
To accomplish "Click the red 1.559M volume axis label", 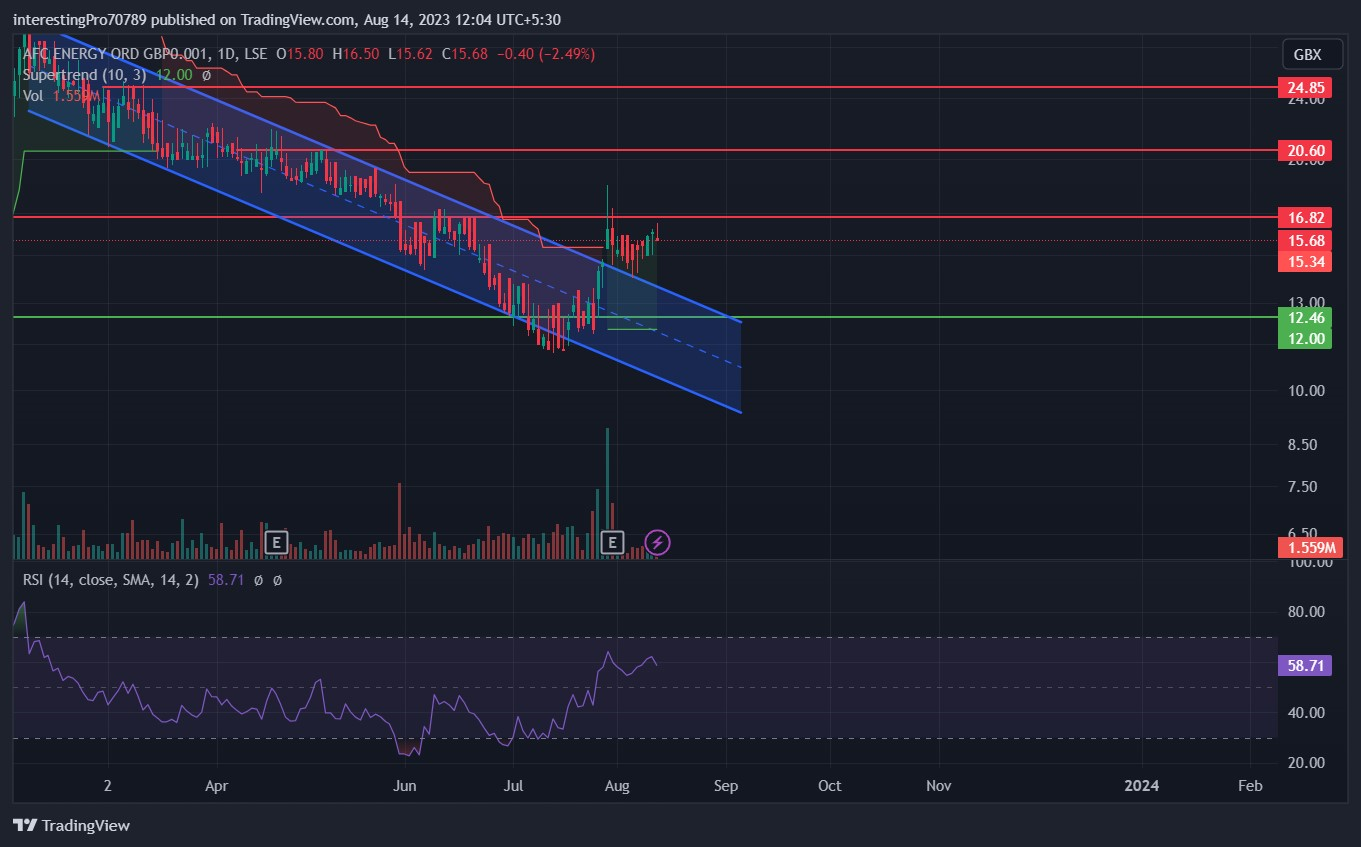I will pos(1310,548).
